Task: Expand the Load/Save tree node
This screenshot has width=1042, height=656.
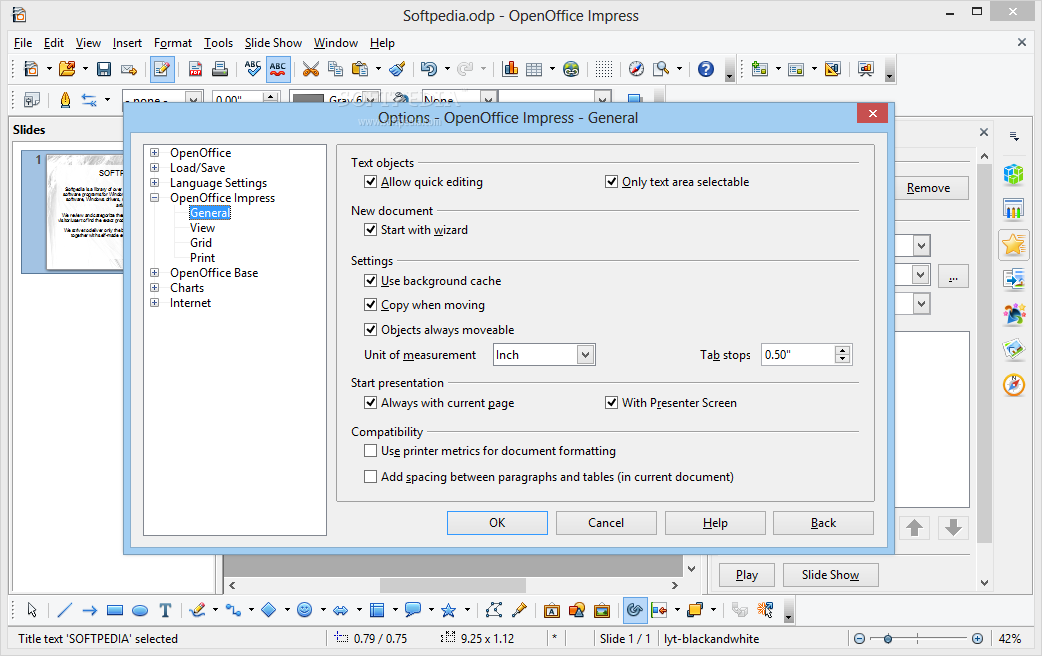Action: 154,167
